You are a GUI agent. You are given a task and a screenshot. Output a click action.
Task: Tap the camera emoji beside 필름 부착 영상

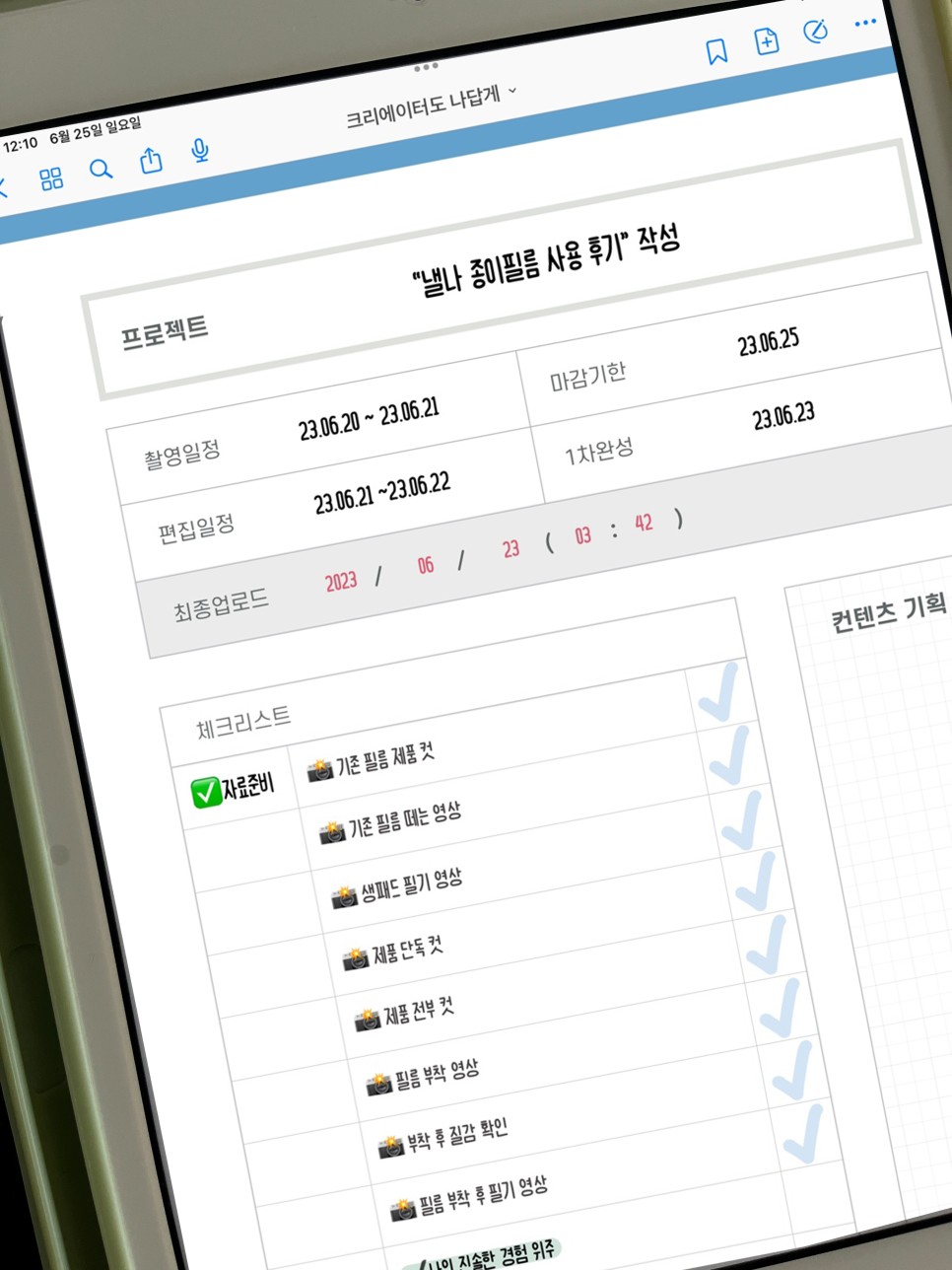tap(379, 1085)
